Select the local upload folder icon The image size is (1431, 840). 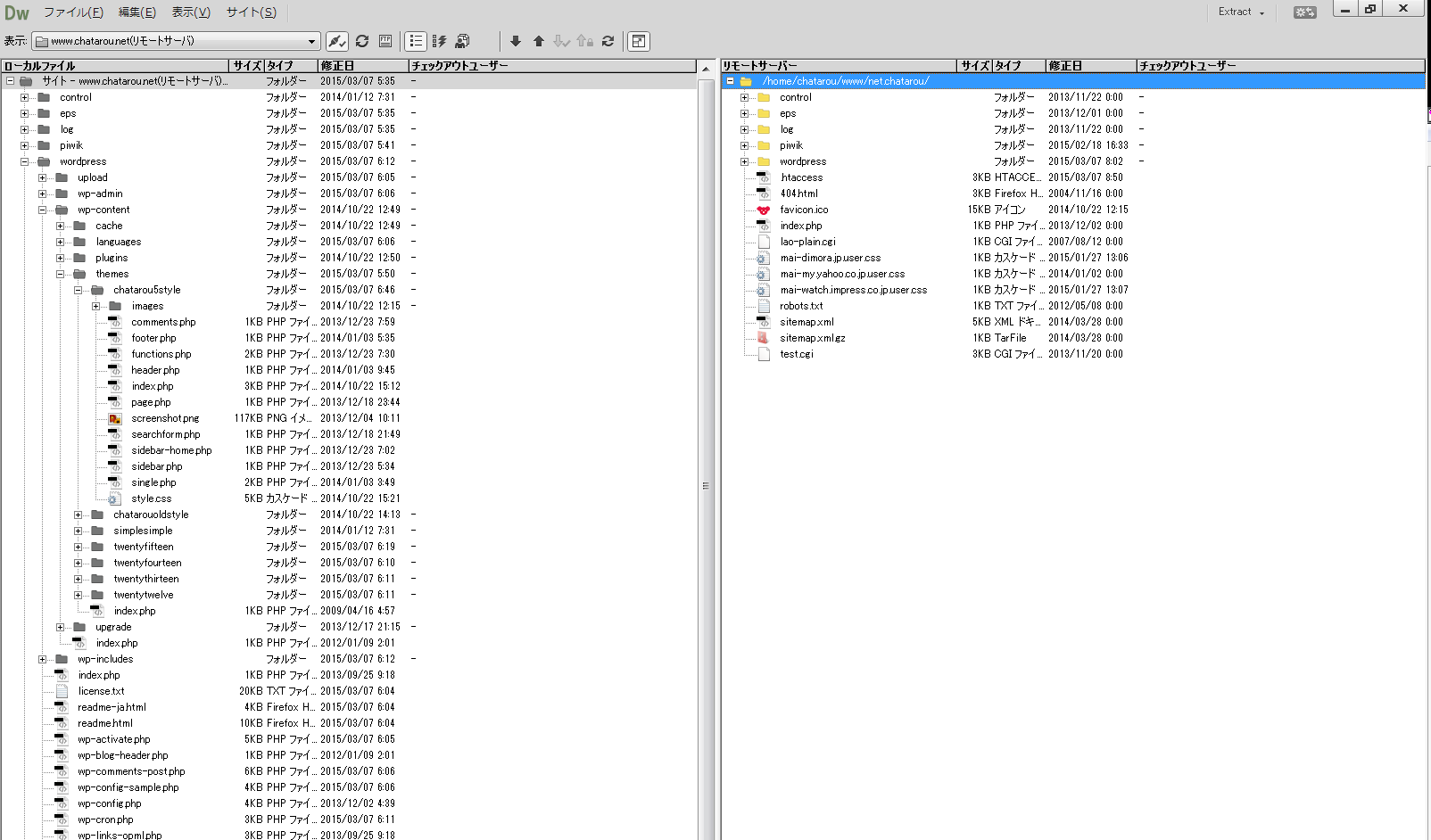pos(62,177)
